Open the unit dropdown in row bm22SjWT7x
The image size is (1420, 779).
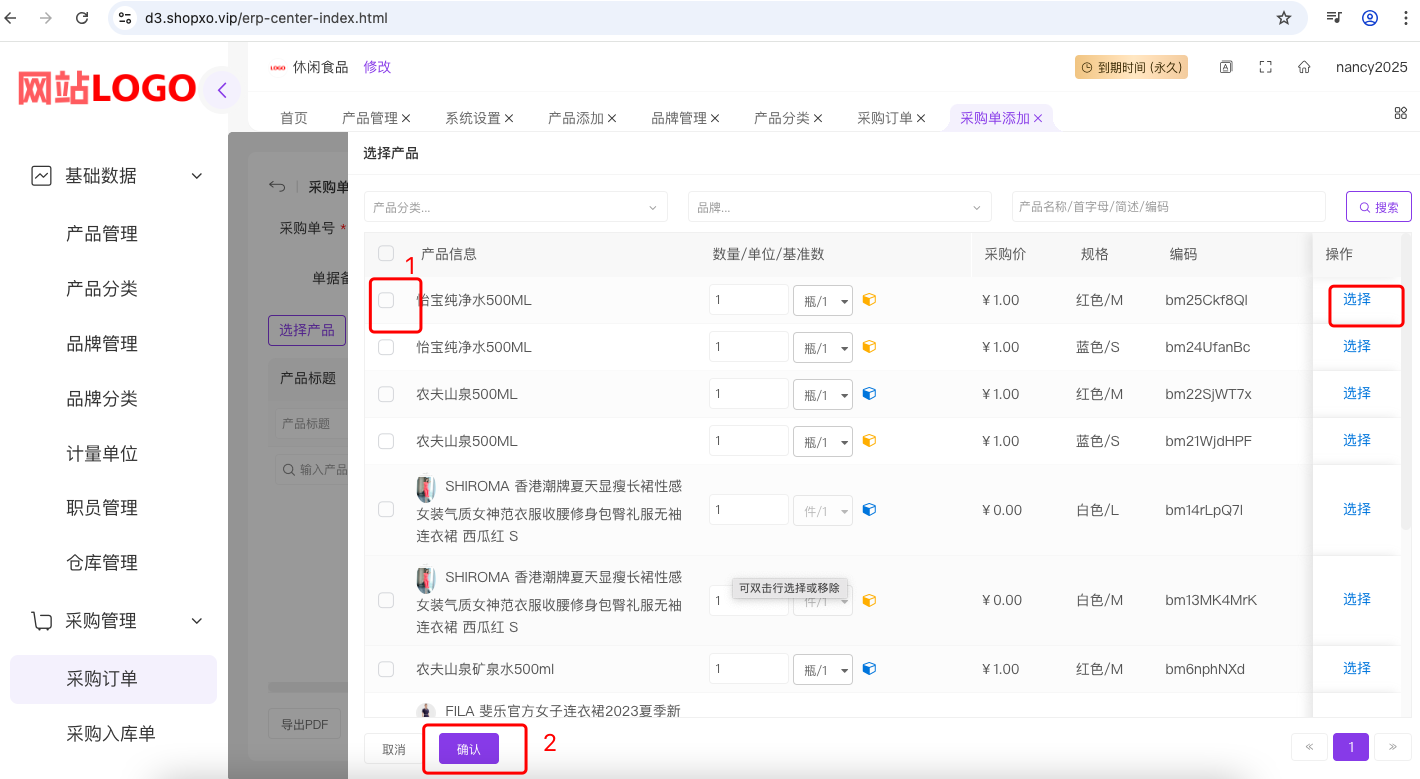pyautogui.click(x=823, y=394)
